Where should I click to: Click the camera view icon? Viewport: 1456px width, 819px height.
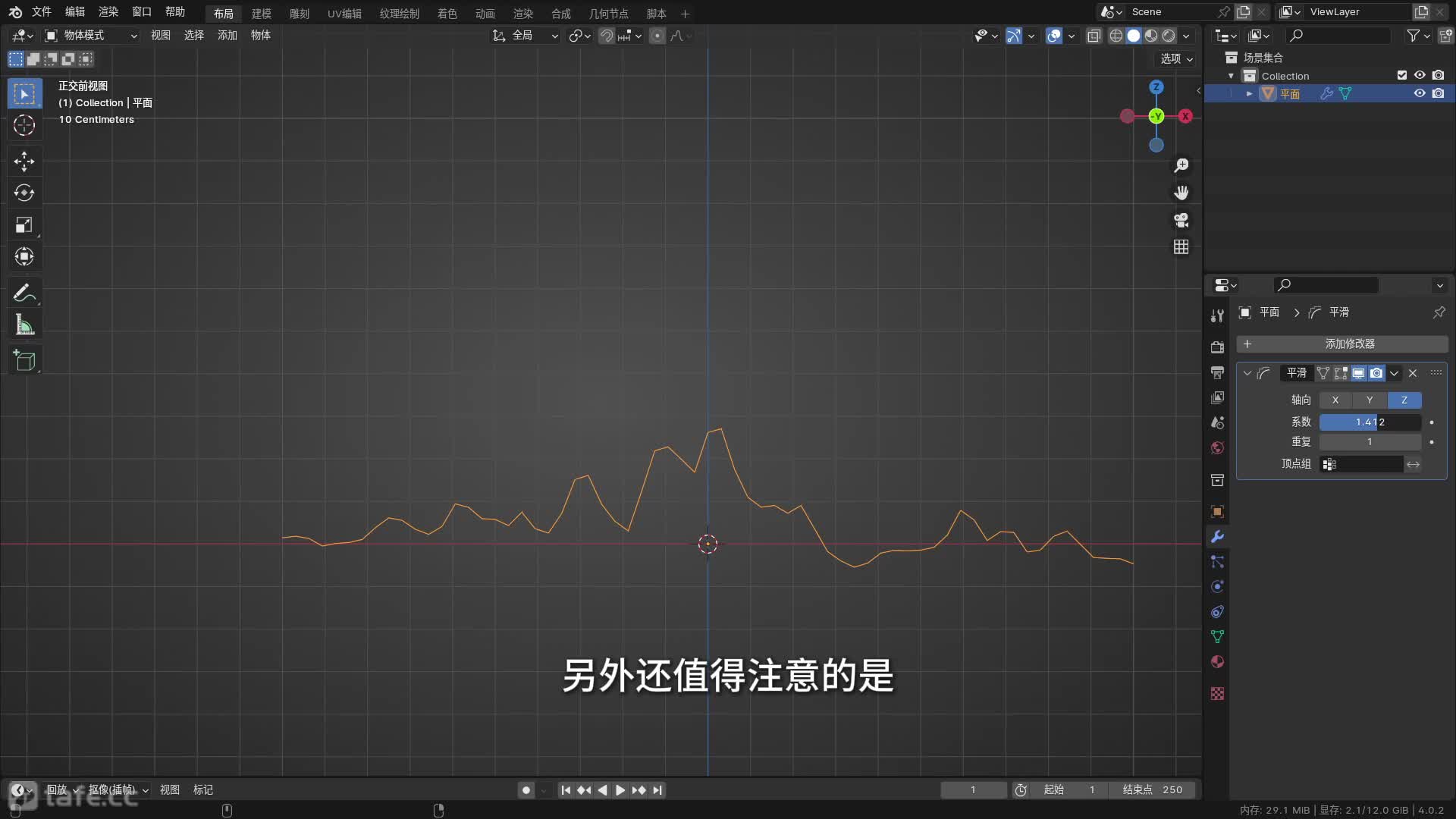pyautogui.click(x=1181, y=220)
